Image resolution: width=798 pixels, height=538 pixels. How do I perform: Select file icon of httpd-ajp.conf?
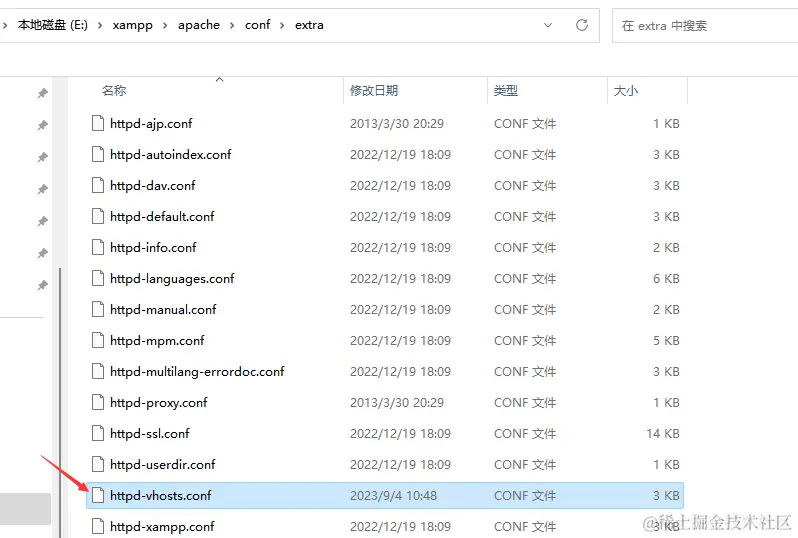(98, 123)
